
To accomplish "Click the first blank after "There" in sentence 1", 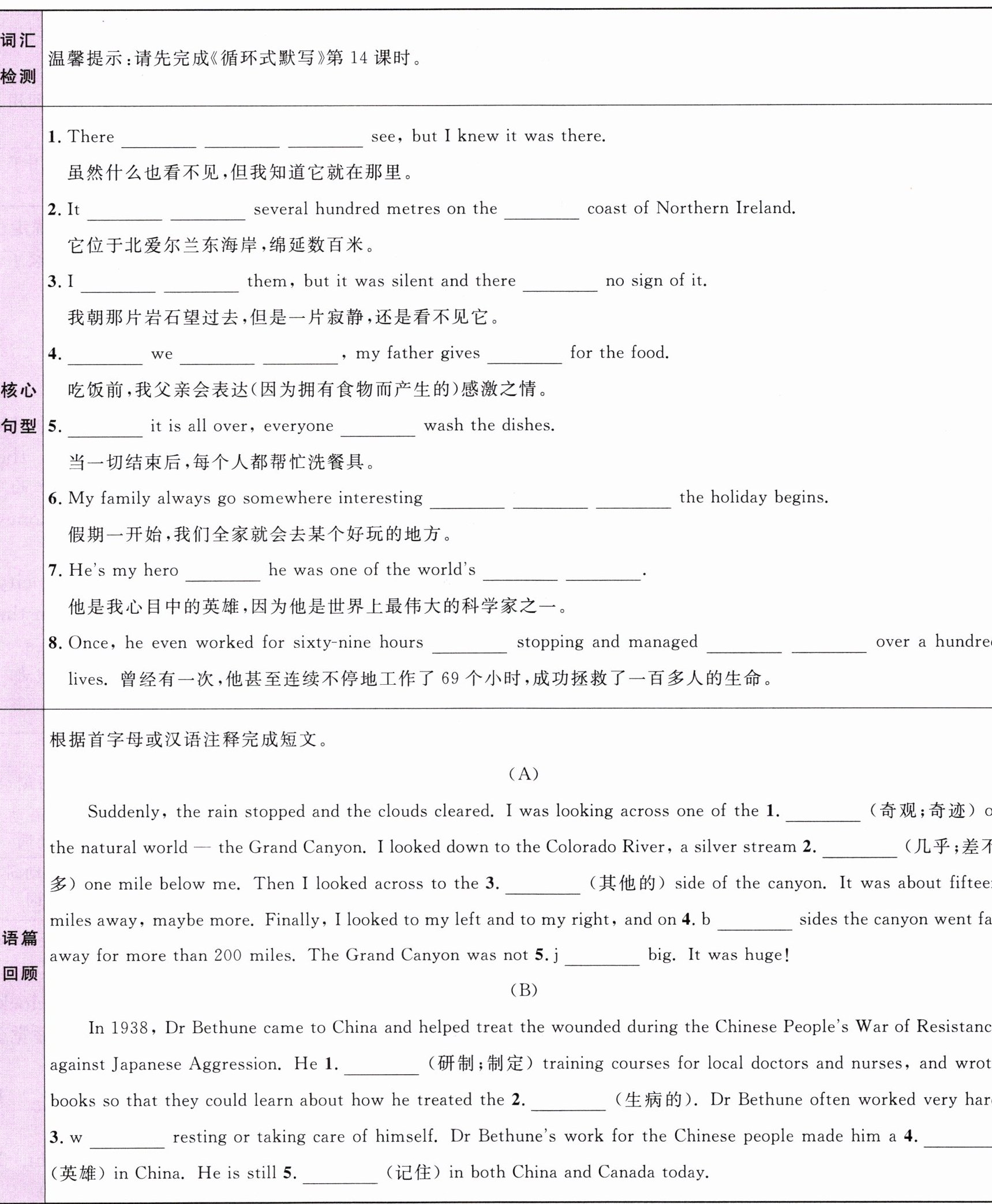I will (159, 140).
